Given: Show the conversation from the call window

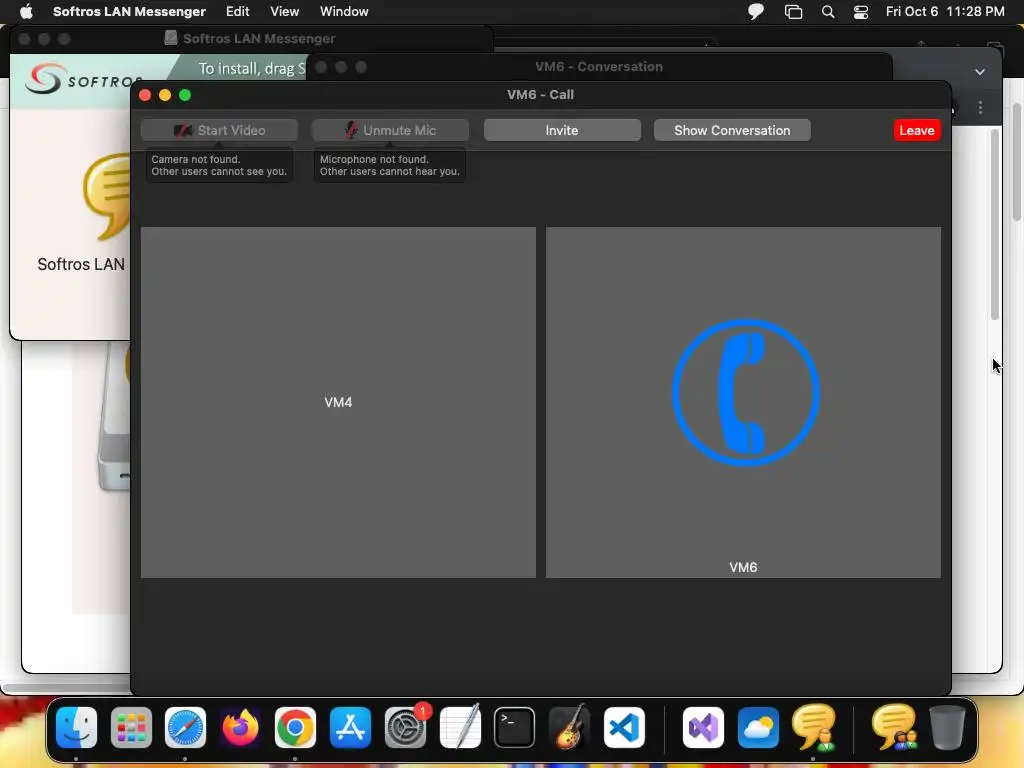Looking at the screenshot, I should tap(732, 130).
